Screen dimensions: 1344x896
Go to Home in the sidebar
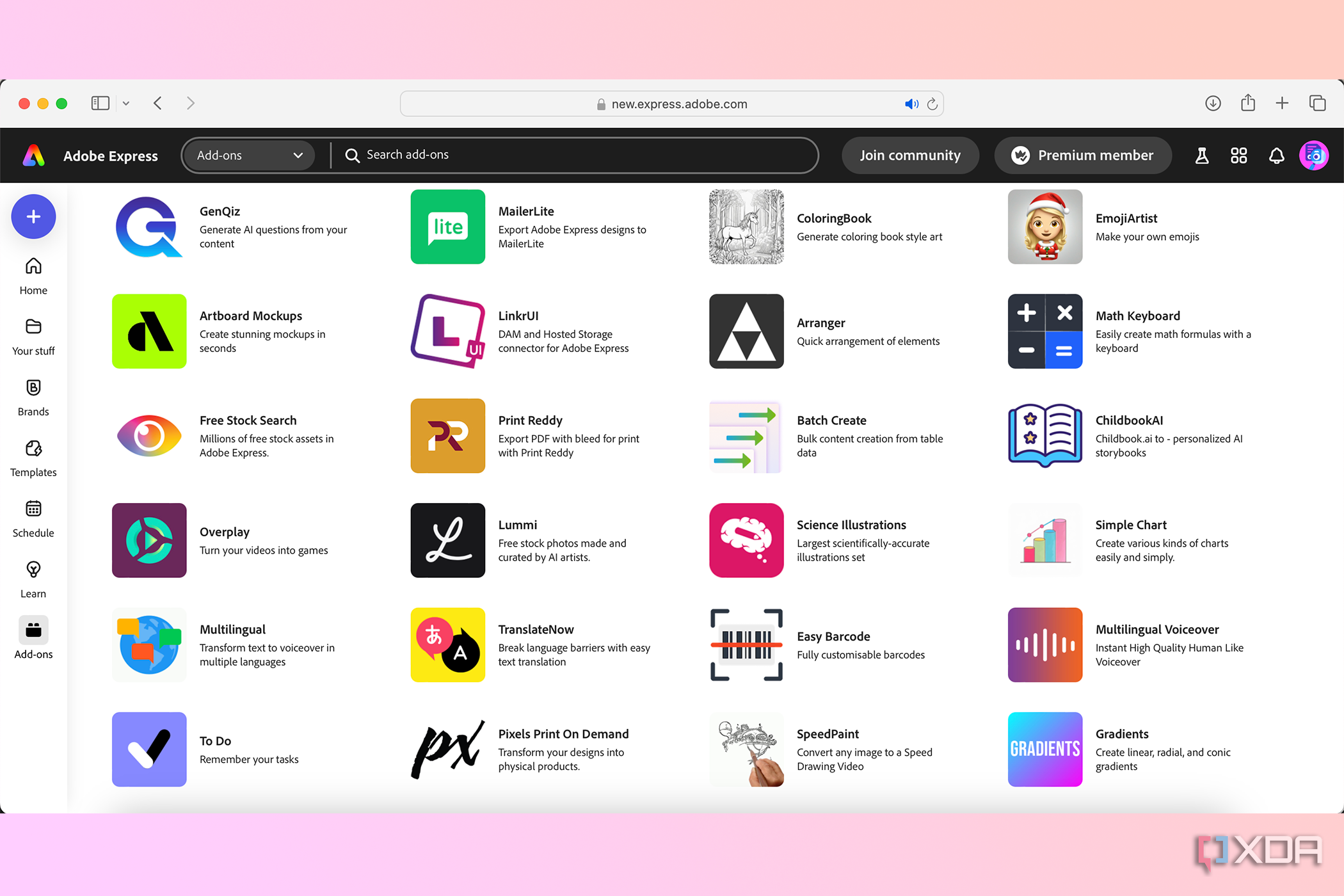33,276
